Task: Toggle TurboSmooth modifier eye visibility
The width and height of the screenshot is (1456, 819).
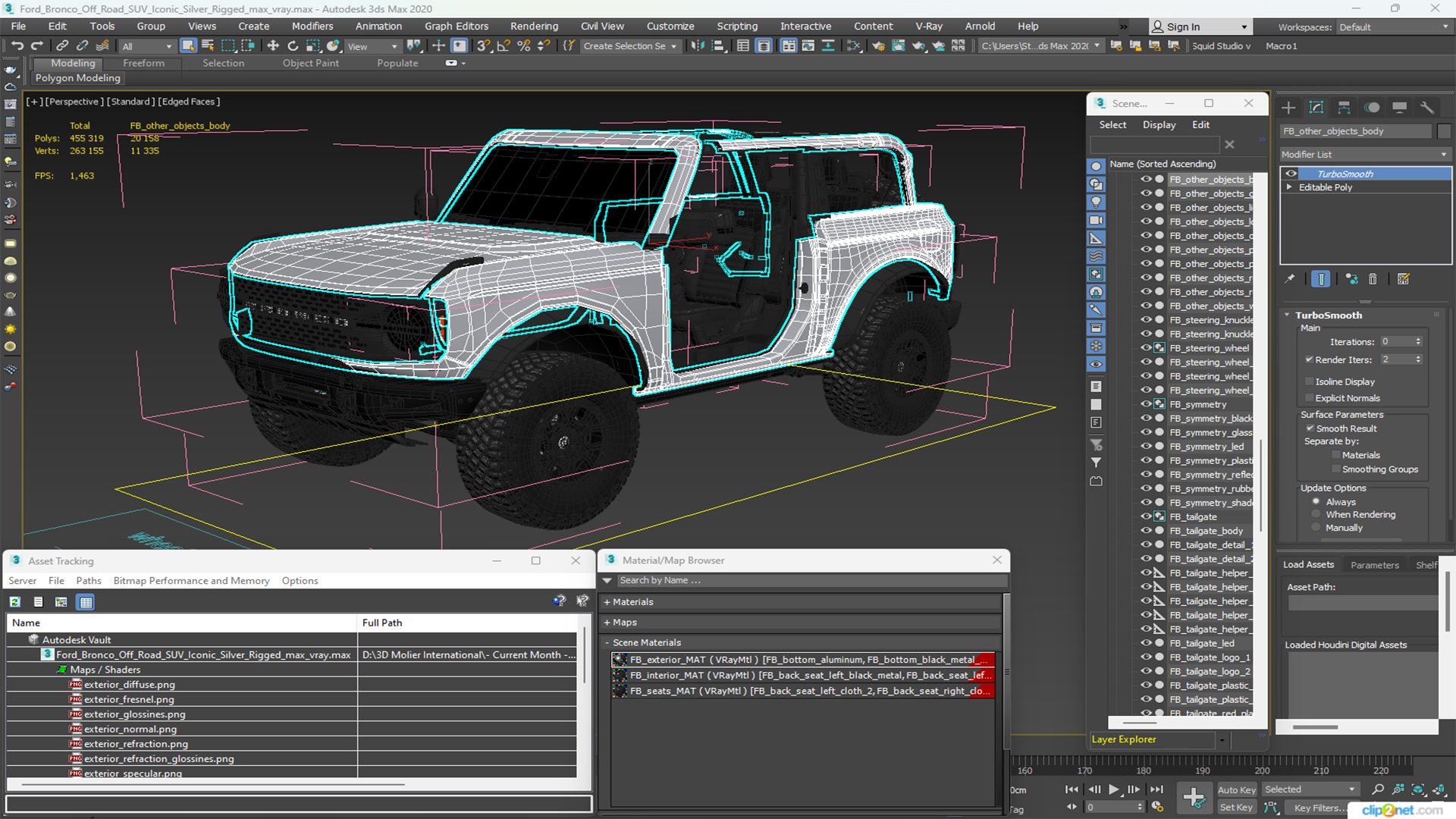Action: pyautogui.click(x=1291, y=174)
